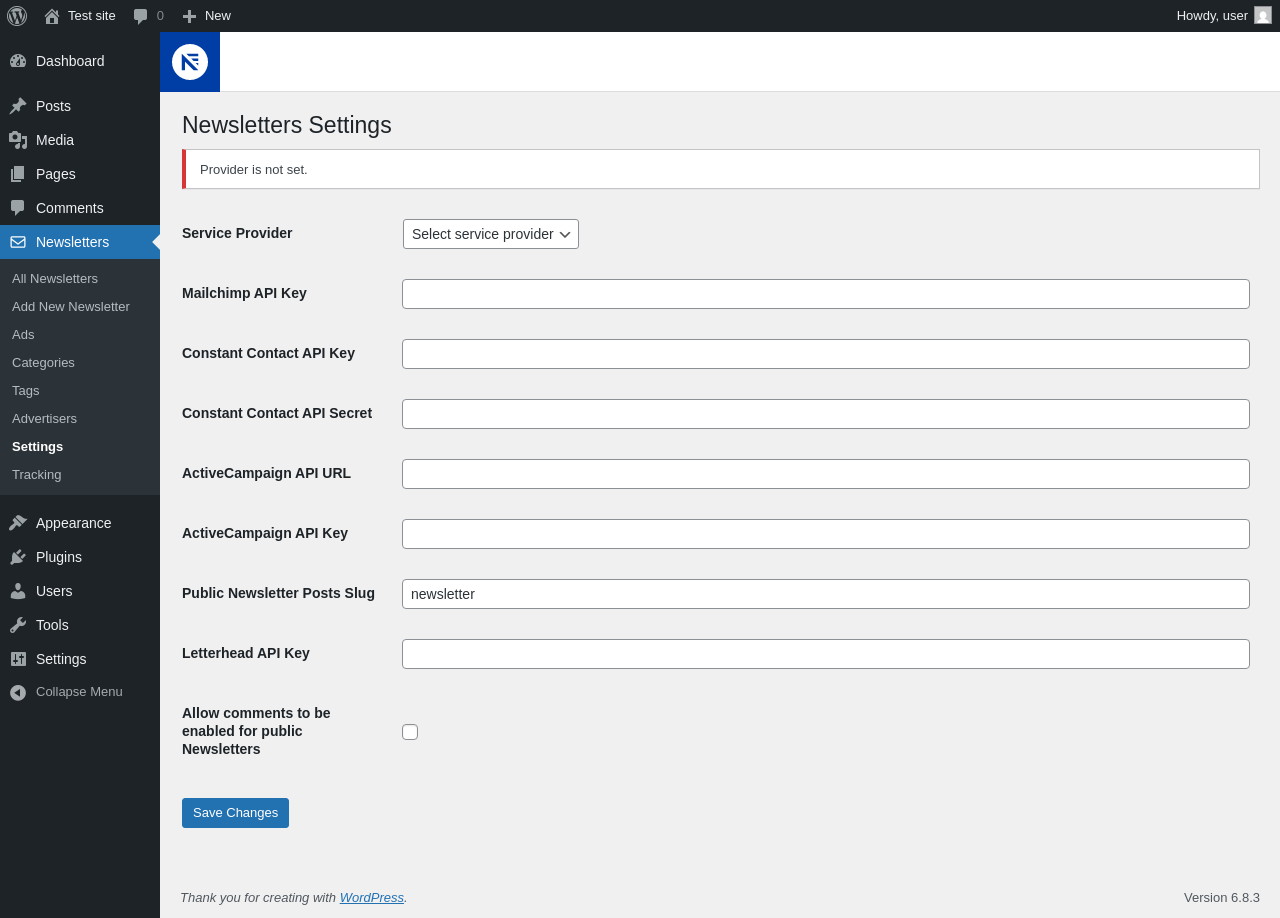The width and height of the screenshot is (1280, 918).
Task: Click the Posts pushpin icon
Action: point(18,106)
